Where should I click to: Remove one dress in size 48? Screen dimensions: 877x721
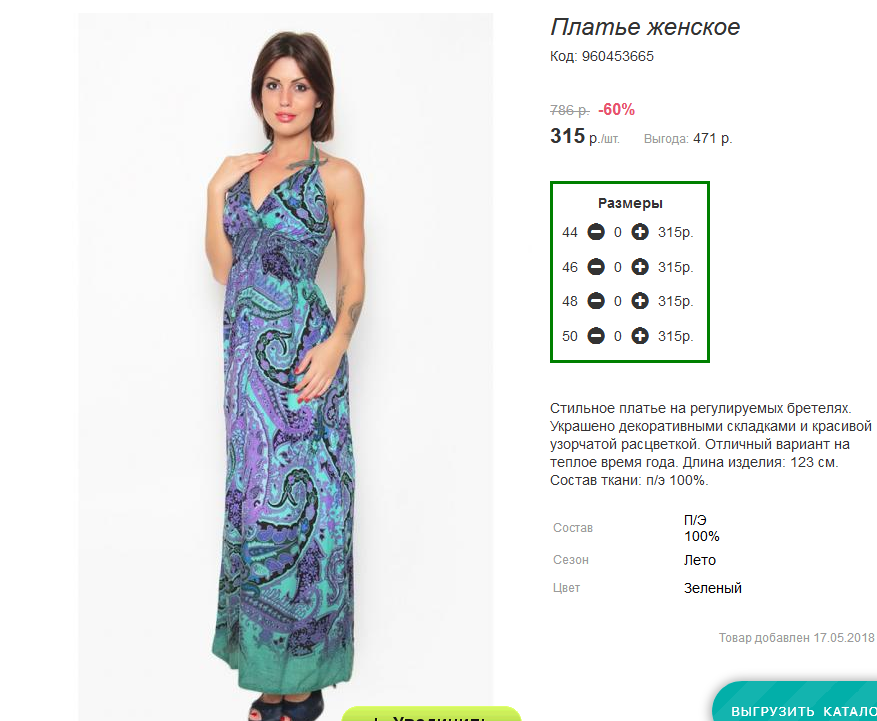click(596, 301)
